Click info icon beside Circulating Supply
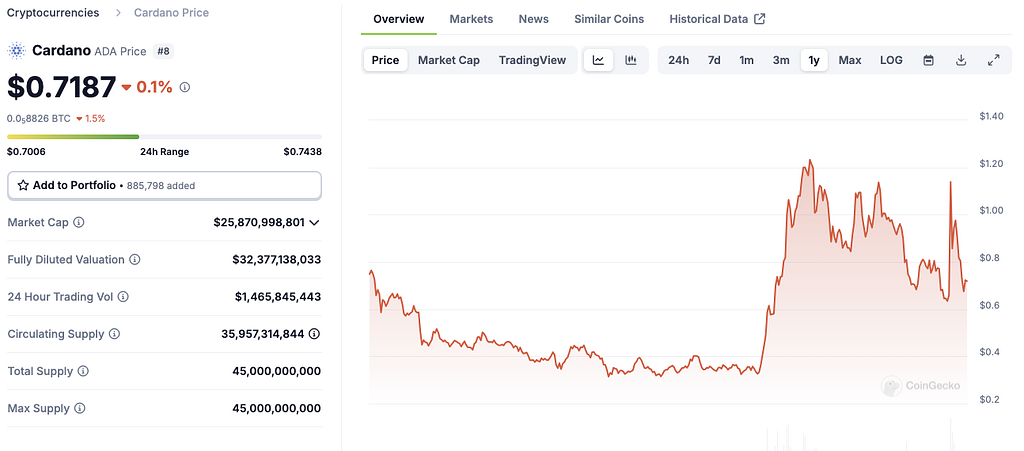This screenshot has width=1024, height=451. point(114,334)
